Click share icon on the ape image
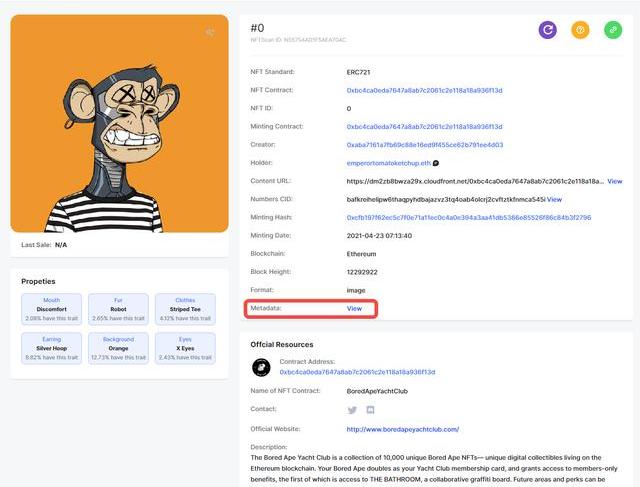Image resolution: width=640 pixels, height=487 pixels. [210, 32]
